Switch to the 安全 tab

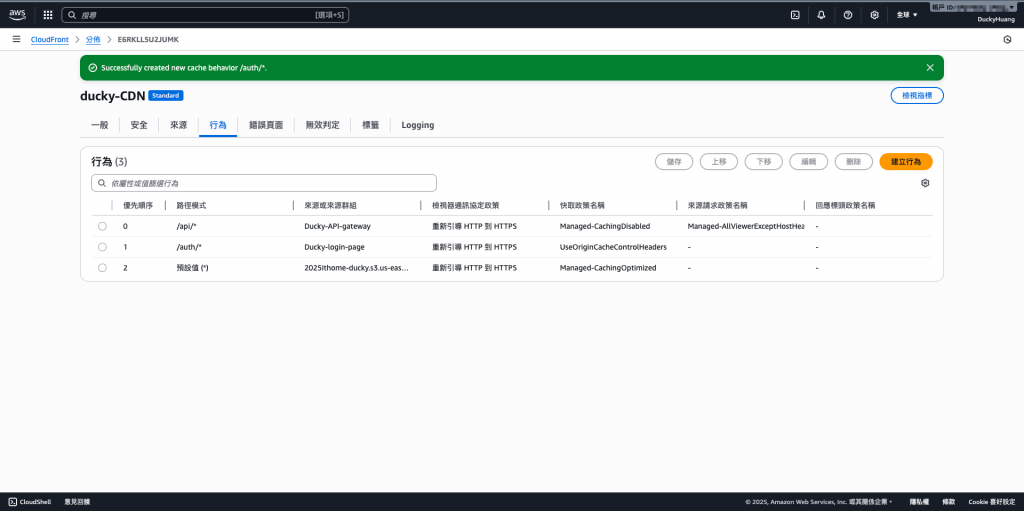(139, 125)
